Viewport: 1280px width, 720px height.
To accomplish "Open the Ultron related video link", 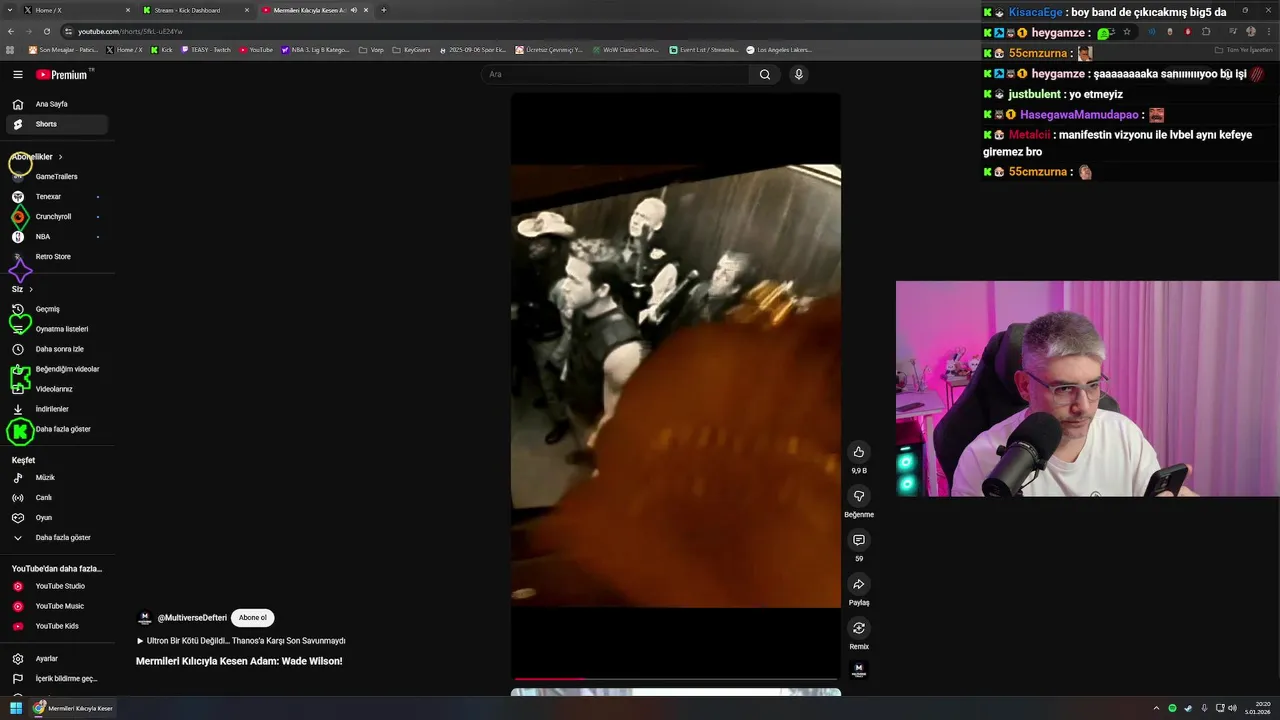I will 241,641.
